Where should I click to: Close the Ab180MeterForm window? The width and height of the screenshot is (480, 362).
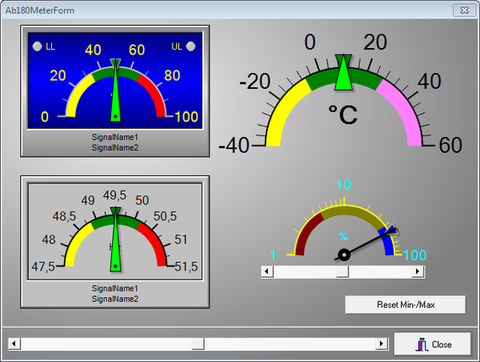[x=464, y=10]
